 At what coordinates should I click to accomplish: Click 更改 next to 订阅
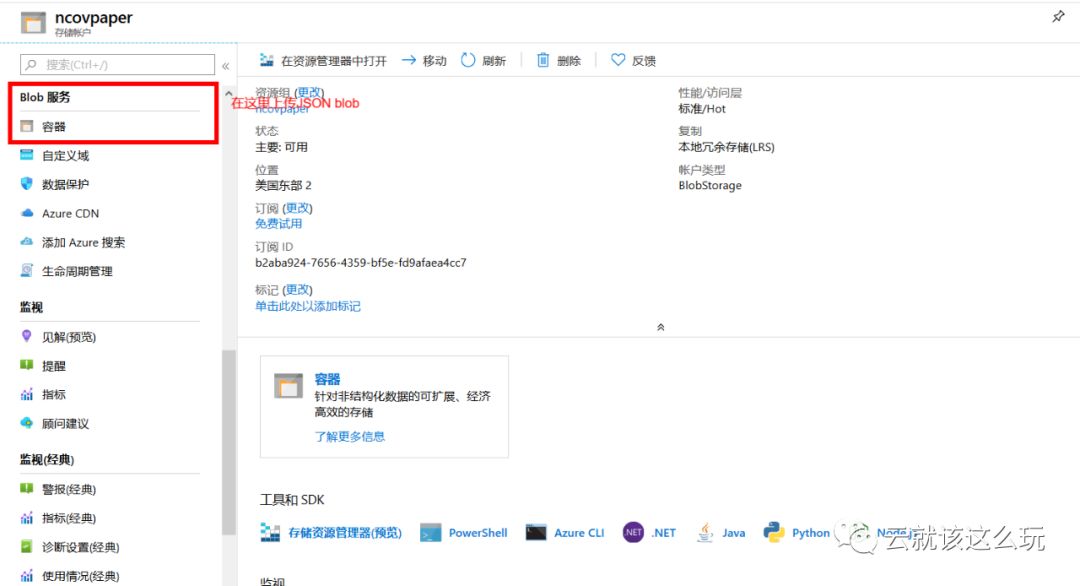coord(298,208)
